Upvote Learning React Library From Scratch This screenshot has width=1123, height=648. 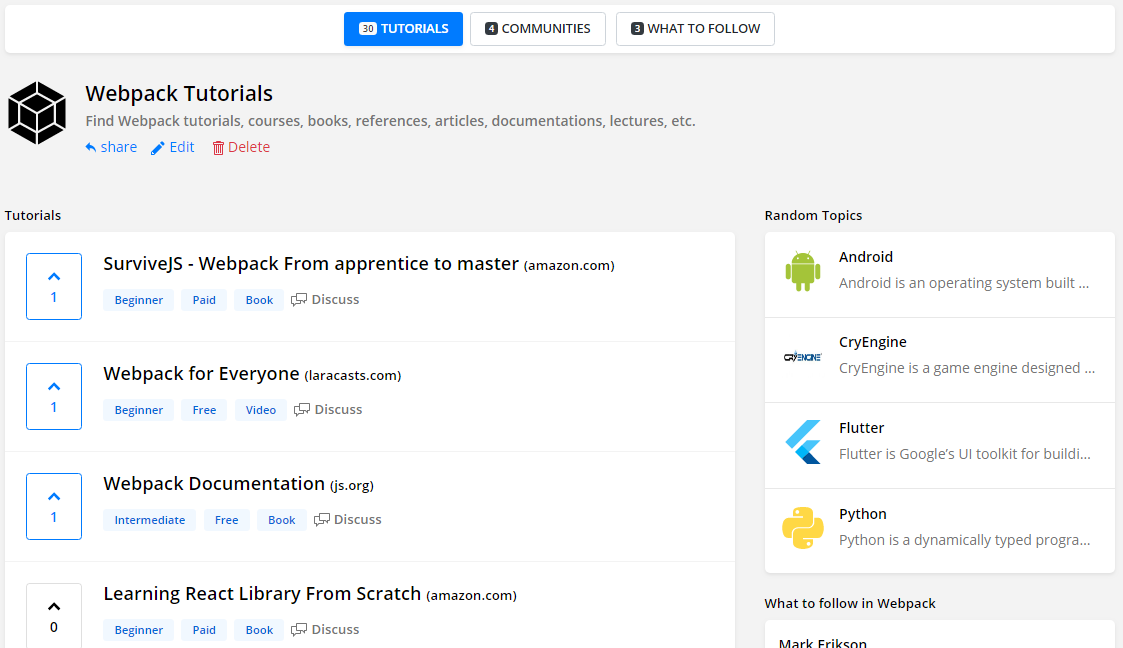[54, 616]
